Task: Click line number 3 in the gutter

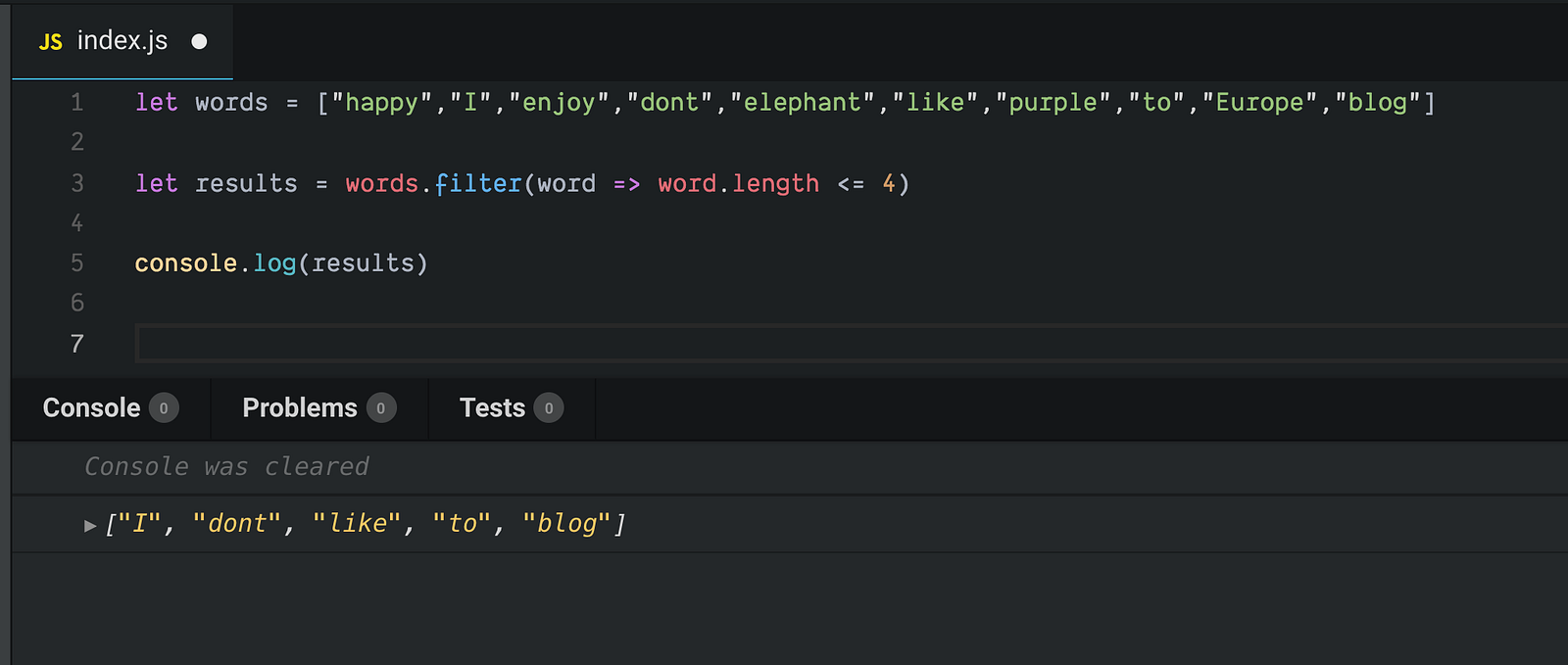Action: 76,183
